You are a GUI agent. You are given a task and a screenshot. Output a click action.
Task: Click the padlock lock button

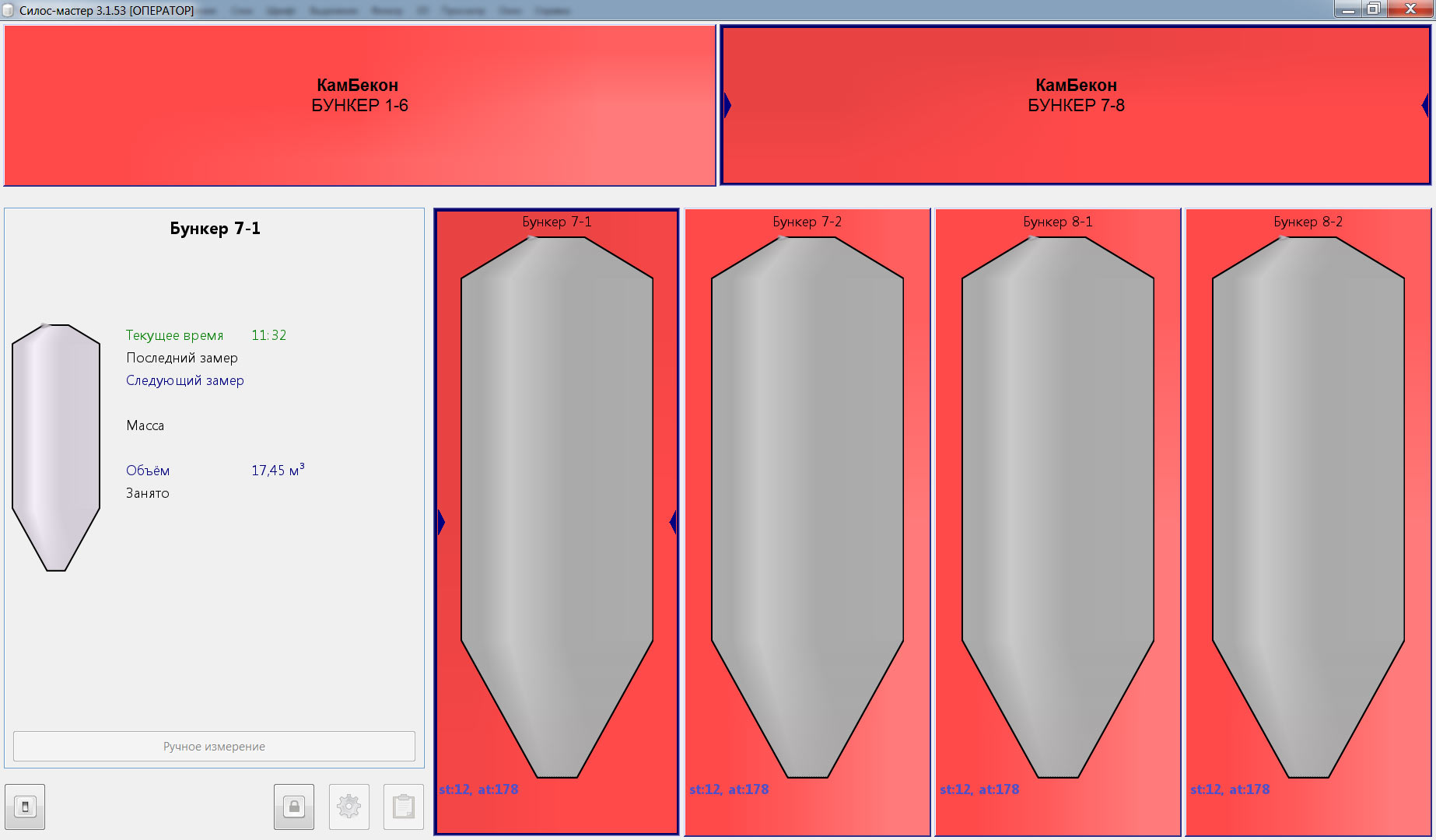tap(294, 807)
